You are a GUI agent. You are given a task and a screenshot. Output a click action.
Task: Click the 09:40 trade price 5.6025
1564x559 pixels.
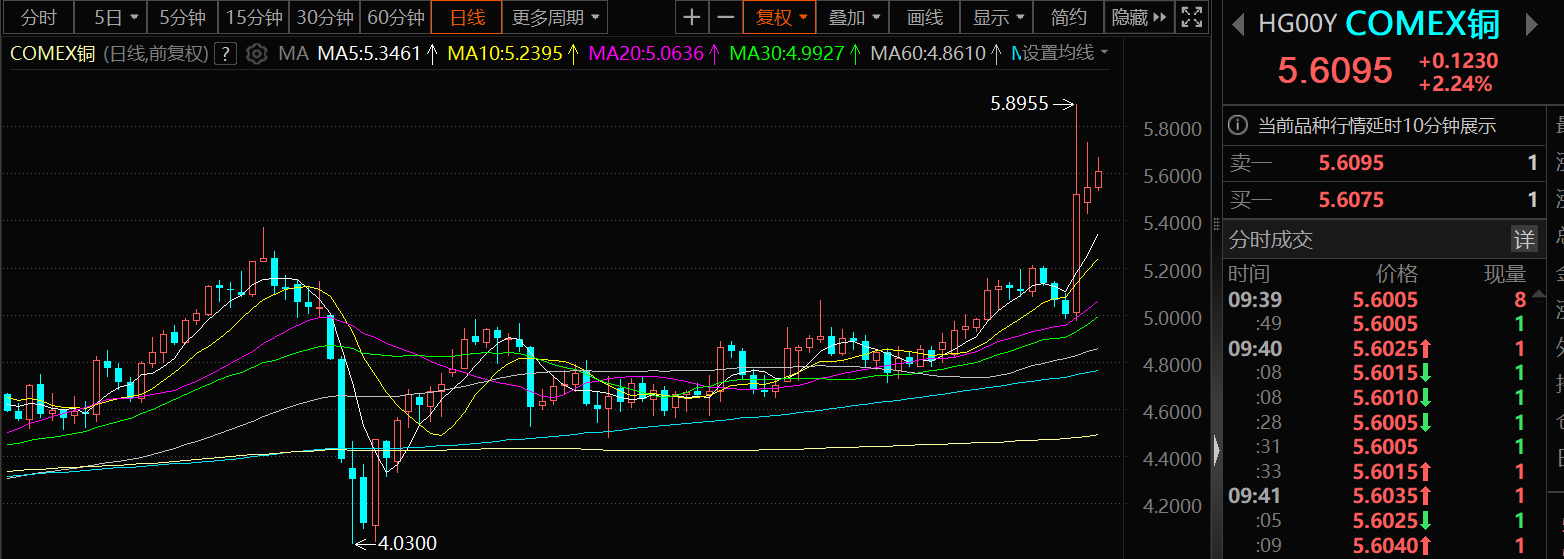1385,348
